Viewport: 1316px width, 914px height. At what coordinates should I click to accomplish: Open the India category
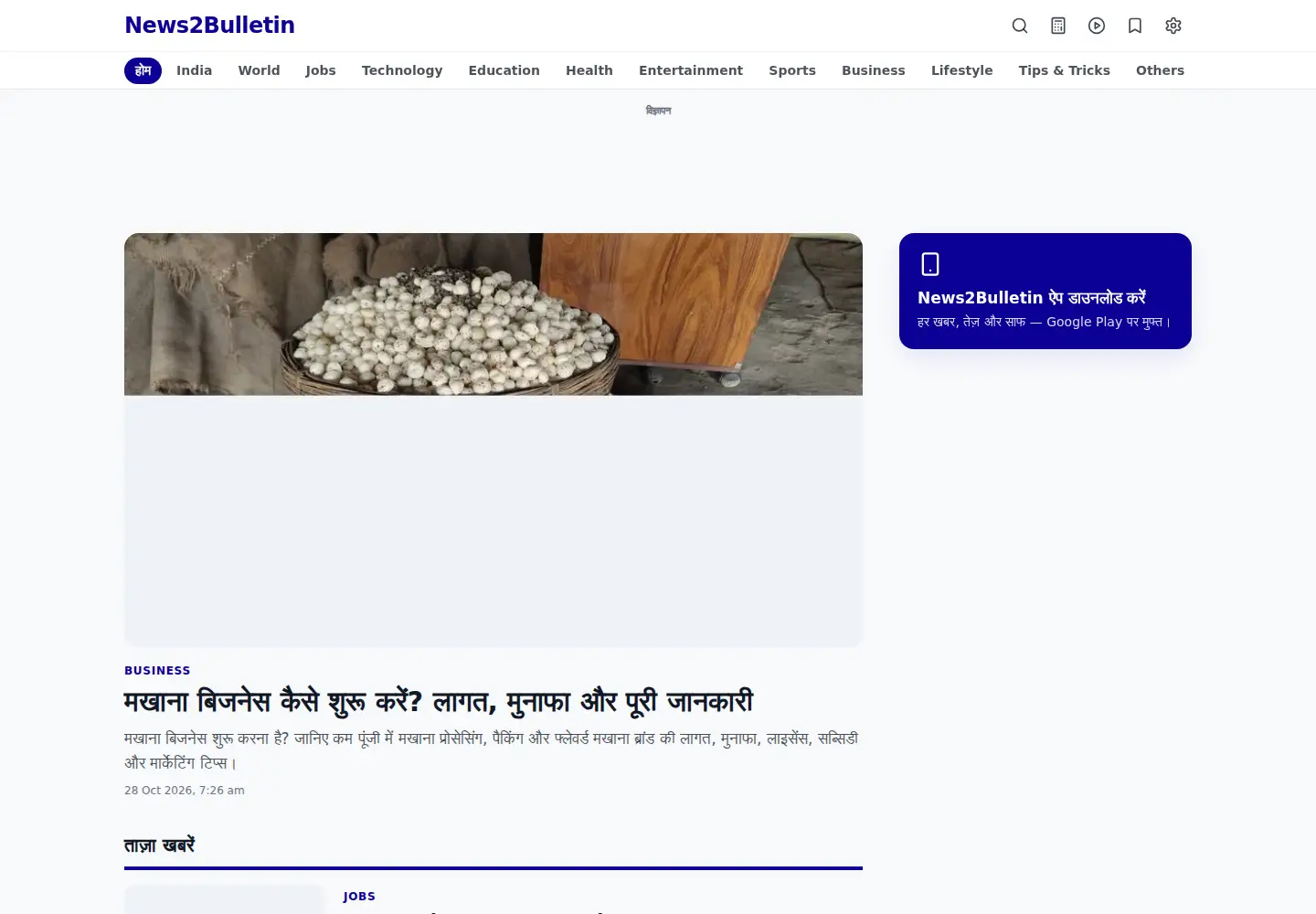tap(194, 70)
